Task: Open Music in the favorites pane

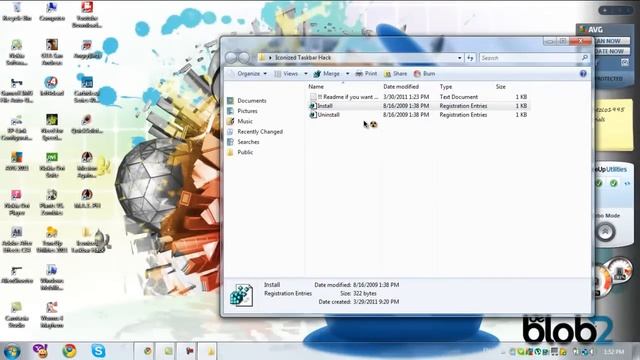Action: [x=240, y=121]
